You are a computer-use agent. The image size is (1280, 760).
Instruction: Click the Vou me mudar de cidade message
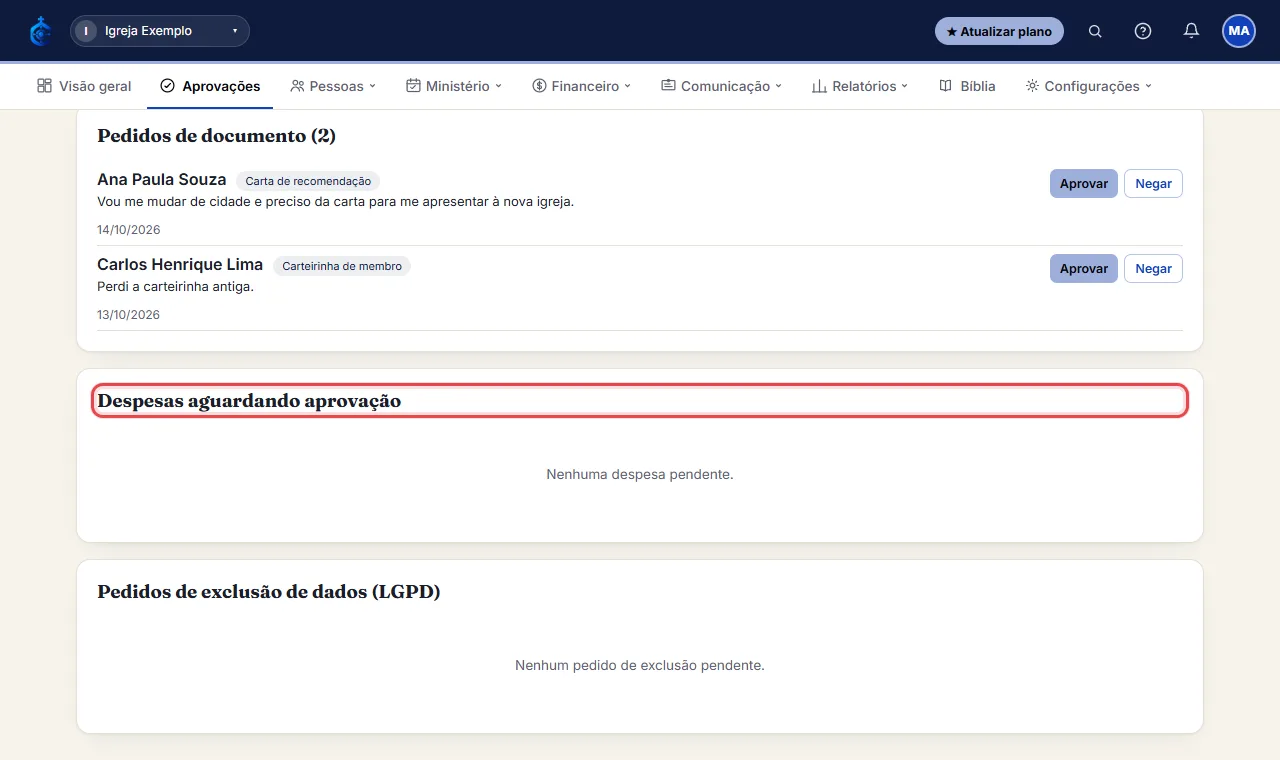pos(336,202)
